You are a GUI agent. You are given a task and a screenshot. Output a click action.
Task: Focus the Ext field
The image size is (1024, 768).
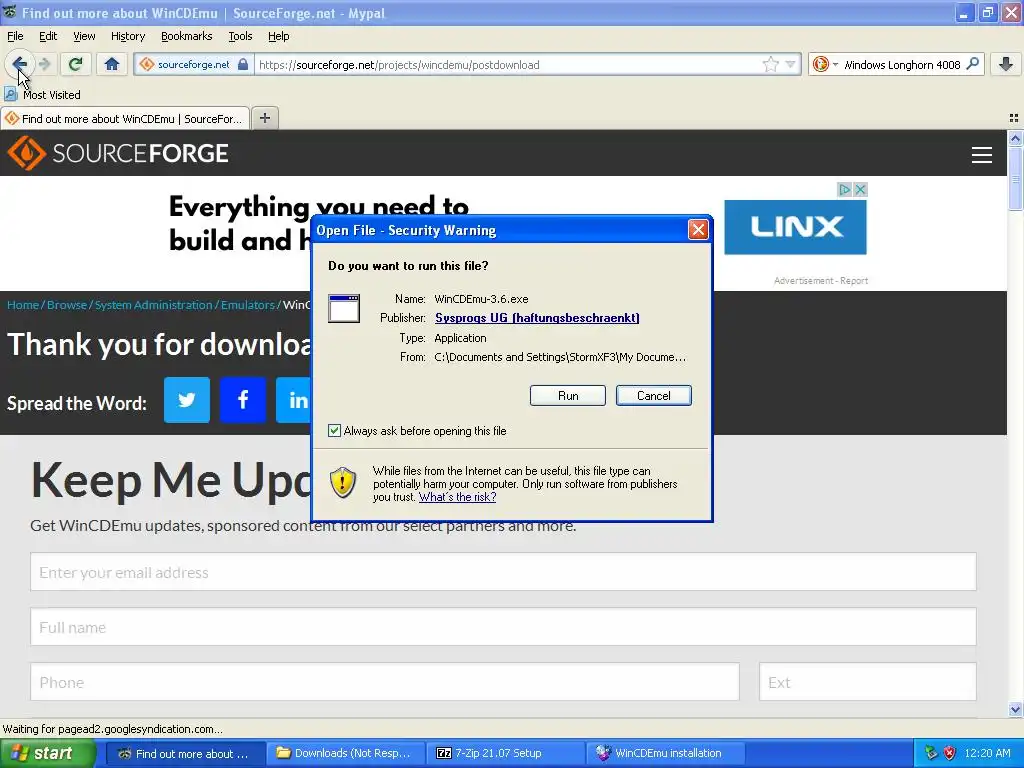coord(868,682)
